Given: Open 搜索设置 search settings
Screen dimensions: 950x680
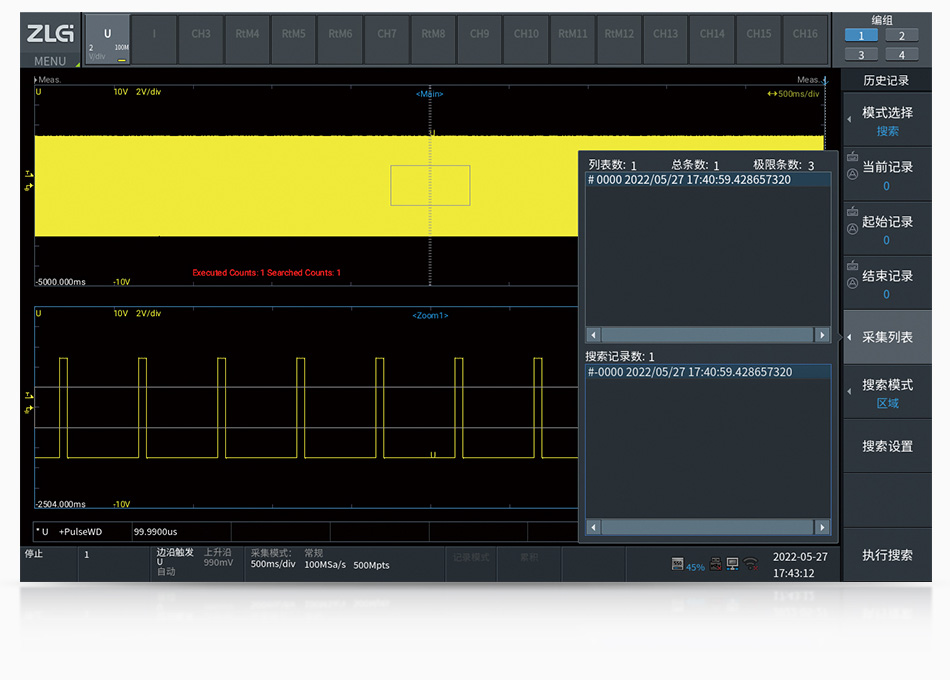Looking at the screenshot, I should point(887,447).
